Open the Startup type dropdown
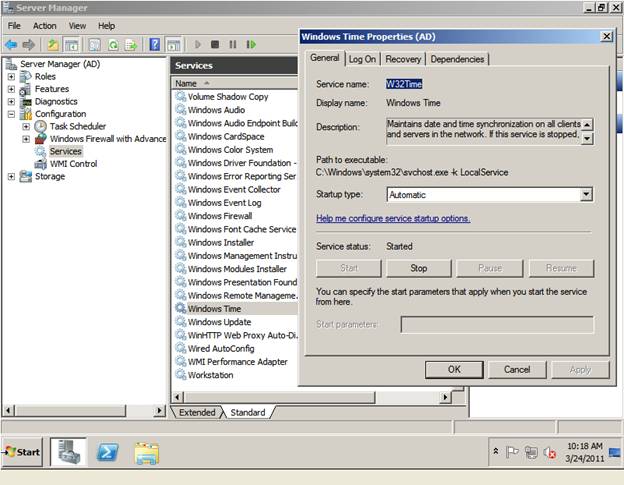Image resolution: width=624 pixels, height=485 pixels. 586,195
